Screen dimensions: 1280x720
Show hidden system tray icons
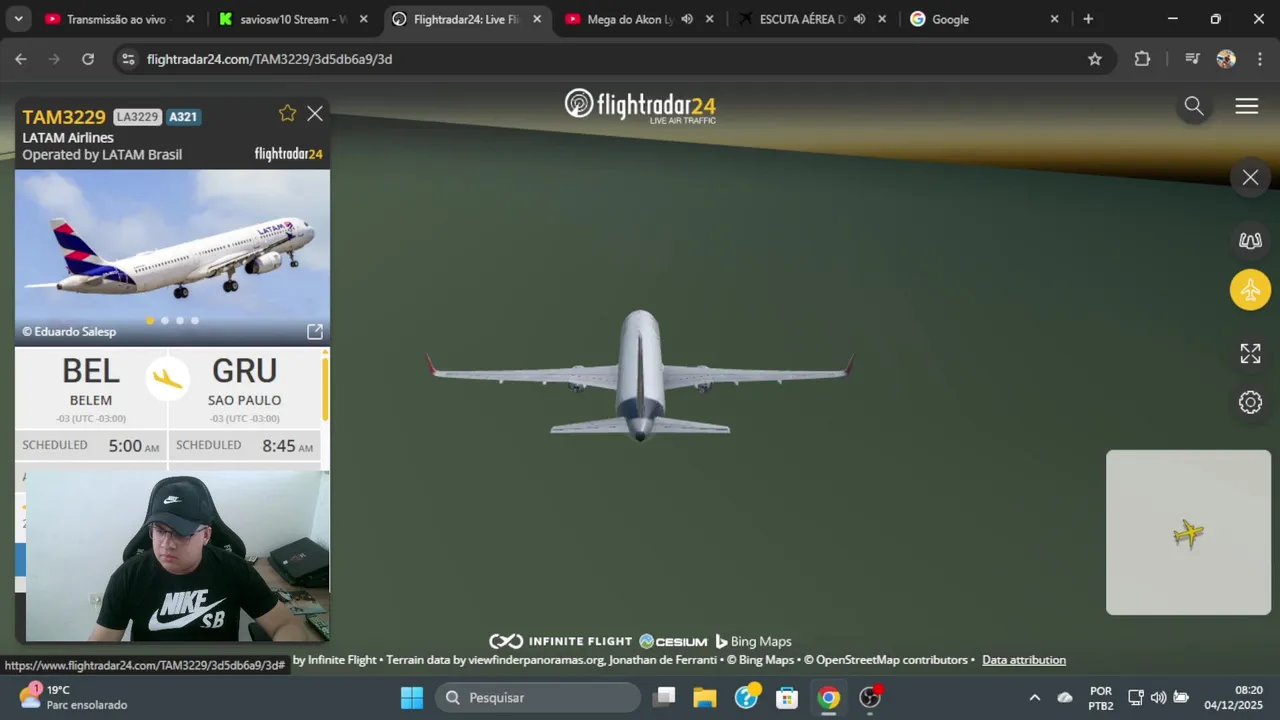(x=1035, y=697)
